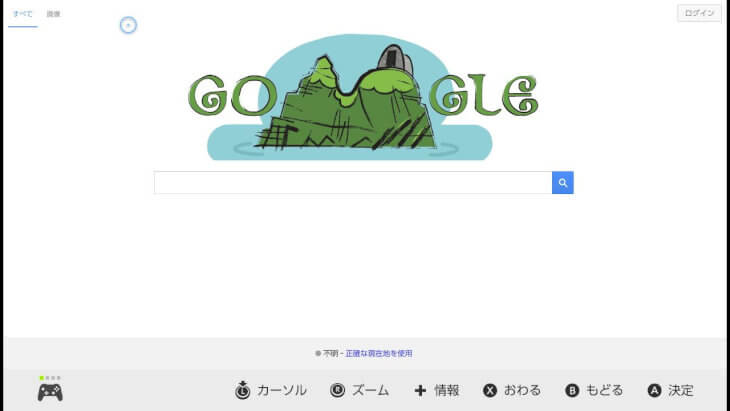Click the もどる label
The height and width of the screenshot is (411, 730).
point(604,390)
